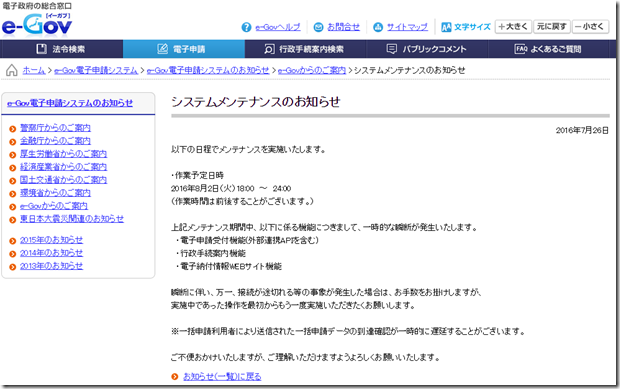The width and height of the screenshot is (620, 389).
Task: Open the パブリックコメント tab
Action: [x=427, y=49]
